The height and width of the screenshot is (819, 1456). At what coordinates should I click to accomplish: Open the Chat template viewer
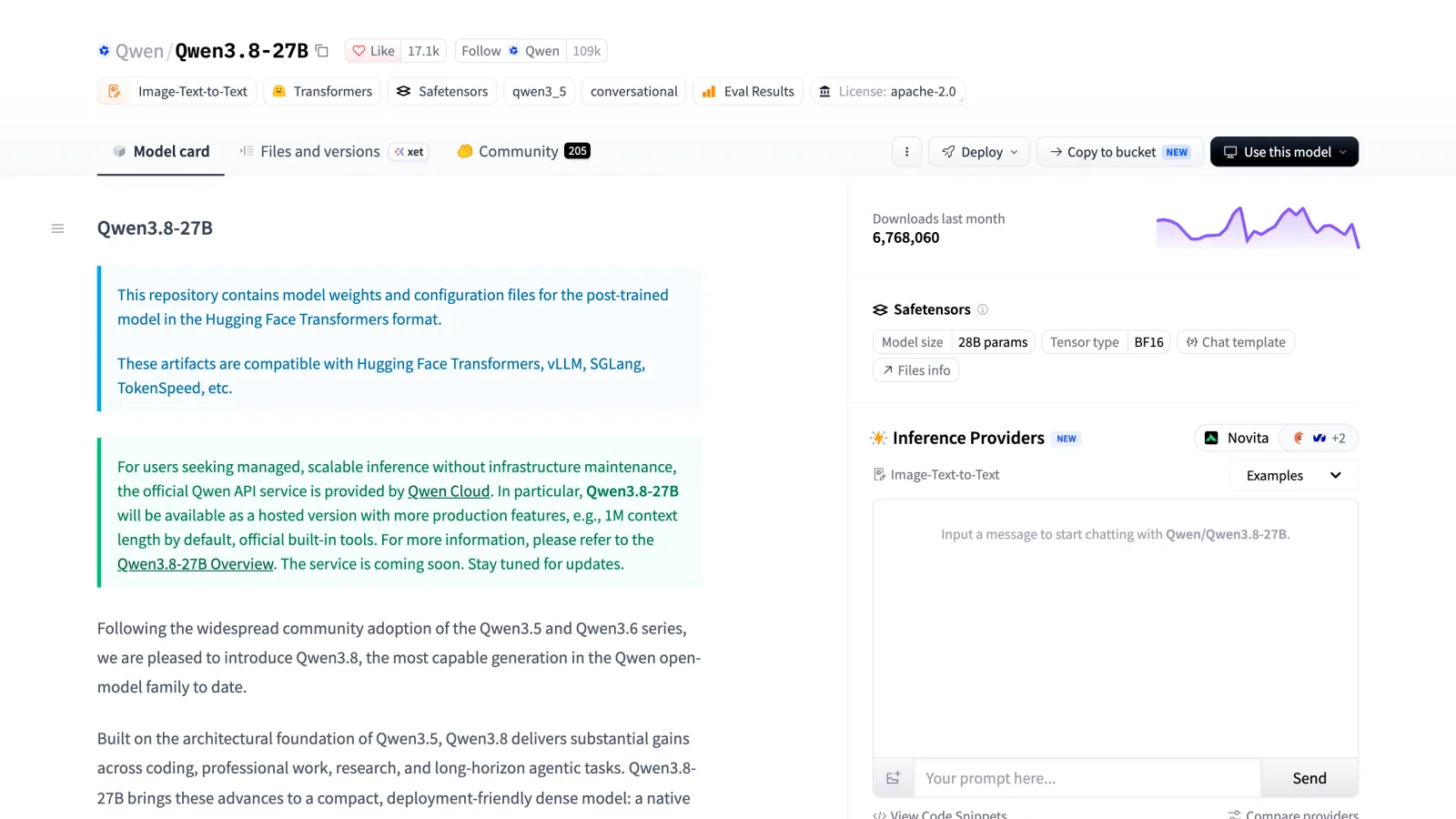(1236, 342)
